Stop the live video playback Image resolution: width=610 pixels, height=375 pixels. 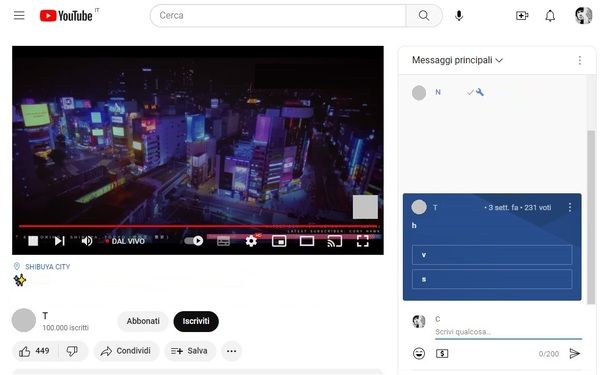point(33,241)
